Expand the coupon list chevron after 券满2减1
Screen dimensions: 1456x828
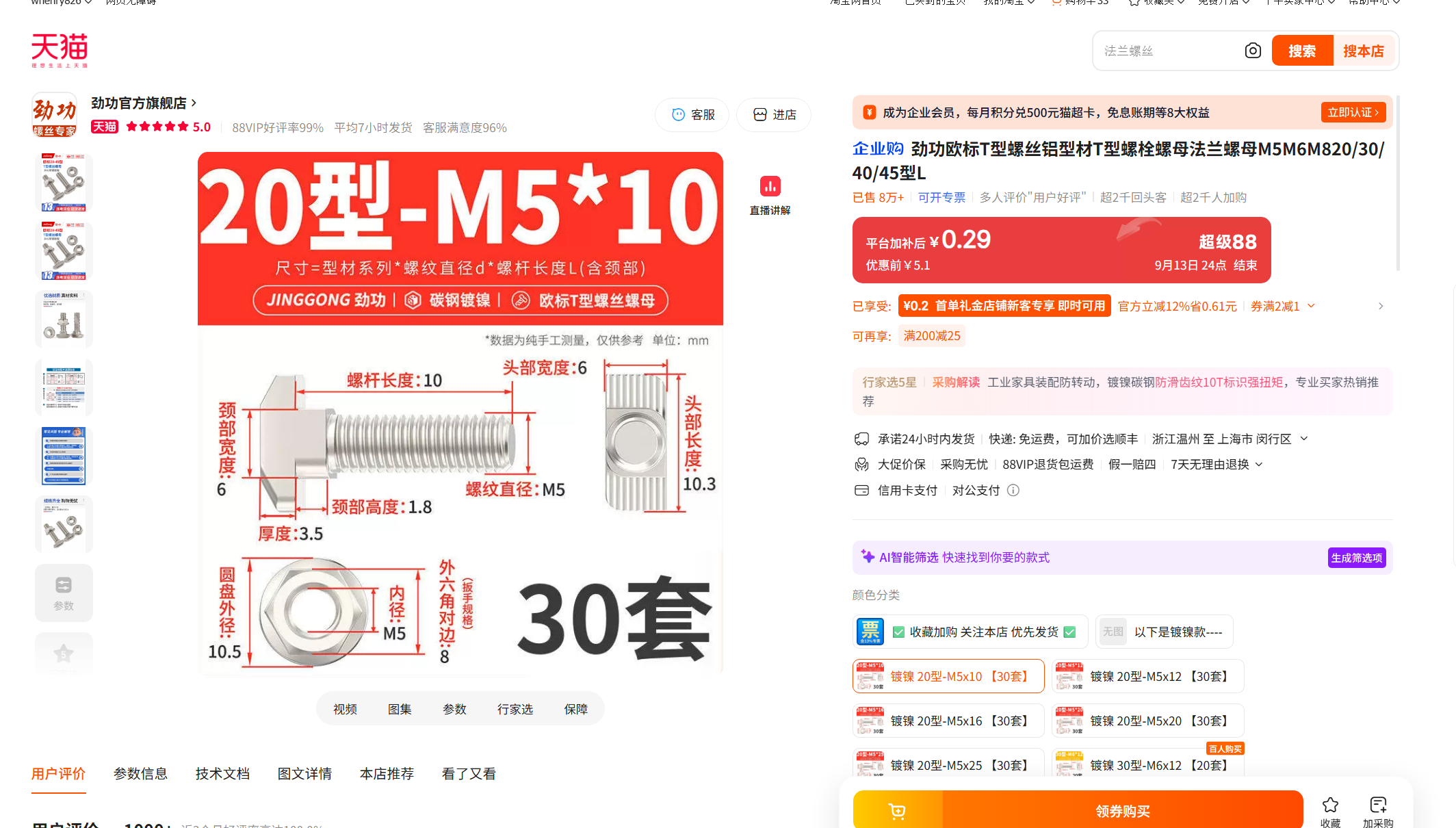click(1311, 306)
